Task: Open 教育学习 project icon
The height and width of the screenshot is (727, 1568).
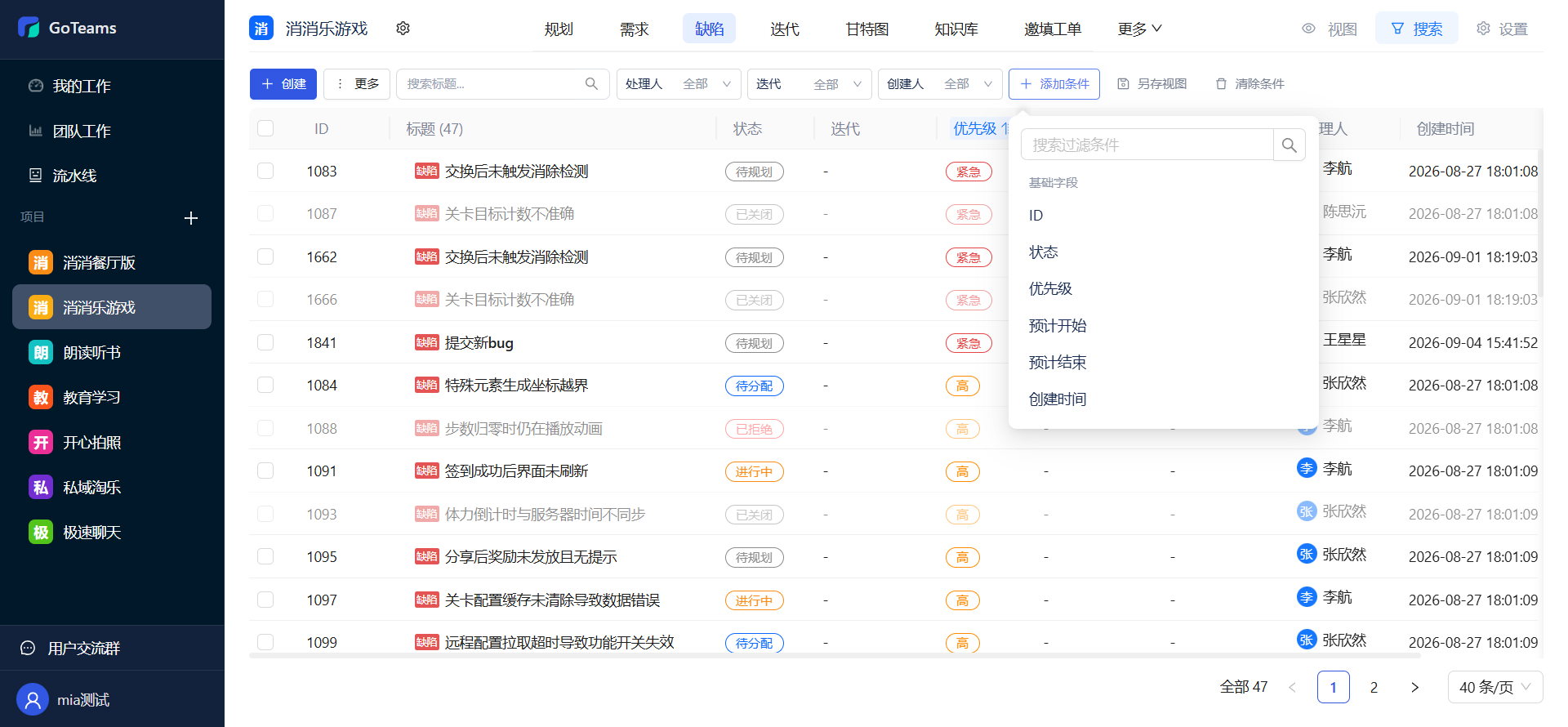Action: click(41, 397)
